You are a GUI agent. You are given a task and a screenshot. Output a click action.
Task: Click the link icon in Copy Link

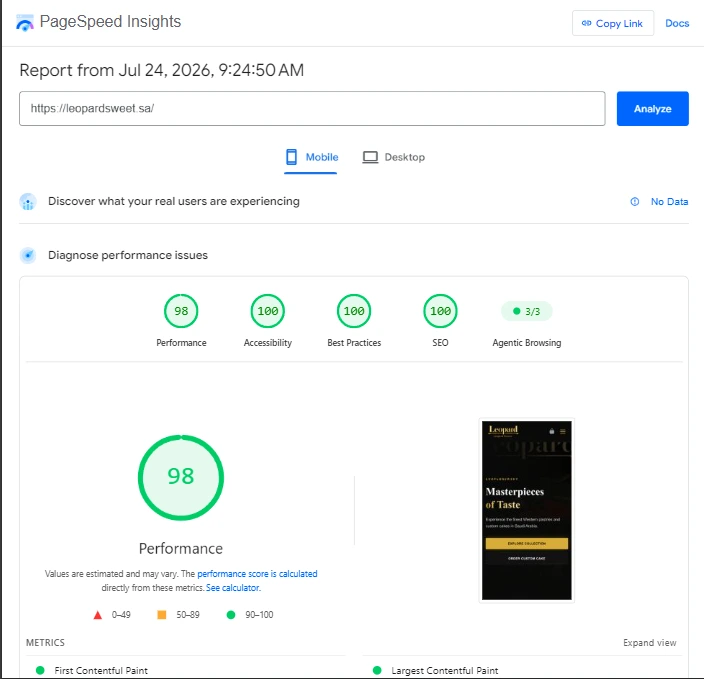(586, 23)
